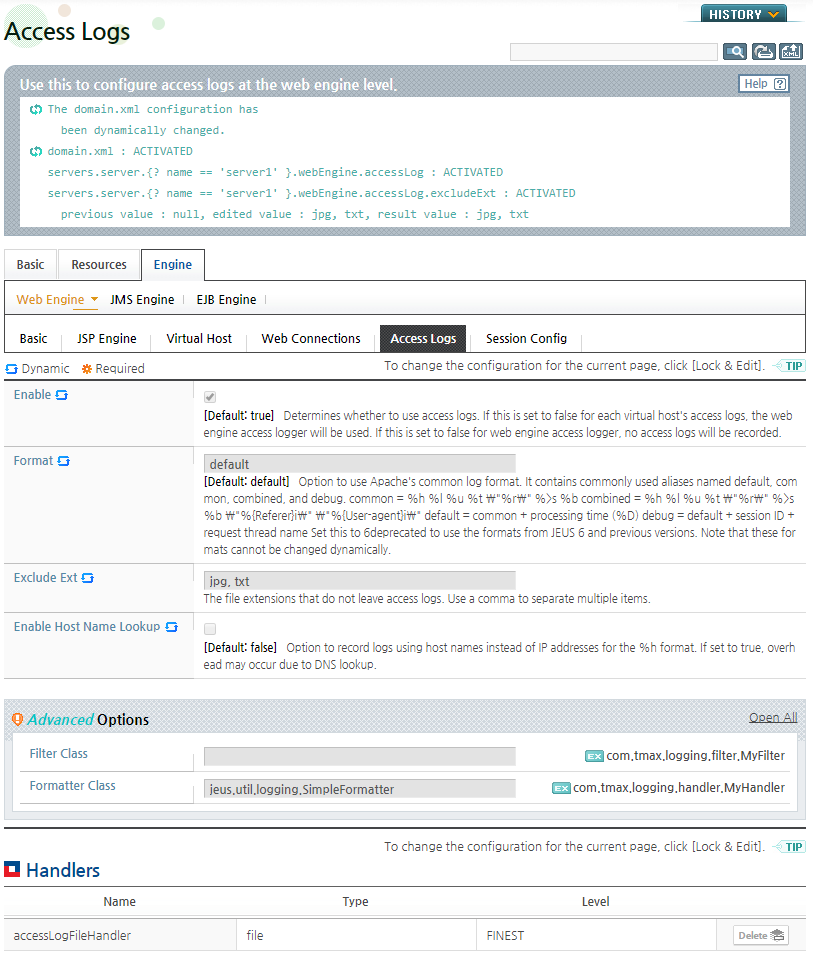Image resolution: width=813 pixels, height=958 pixels.
Task: Click dynamic icon beside Exclude Ext label
Action: pyautogui.click(x=88, y=578)
